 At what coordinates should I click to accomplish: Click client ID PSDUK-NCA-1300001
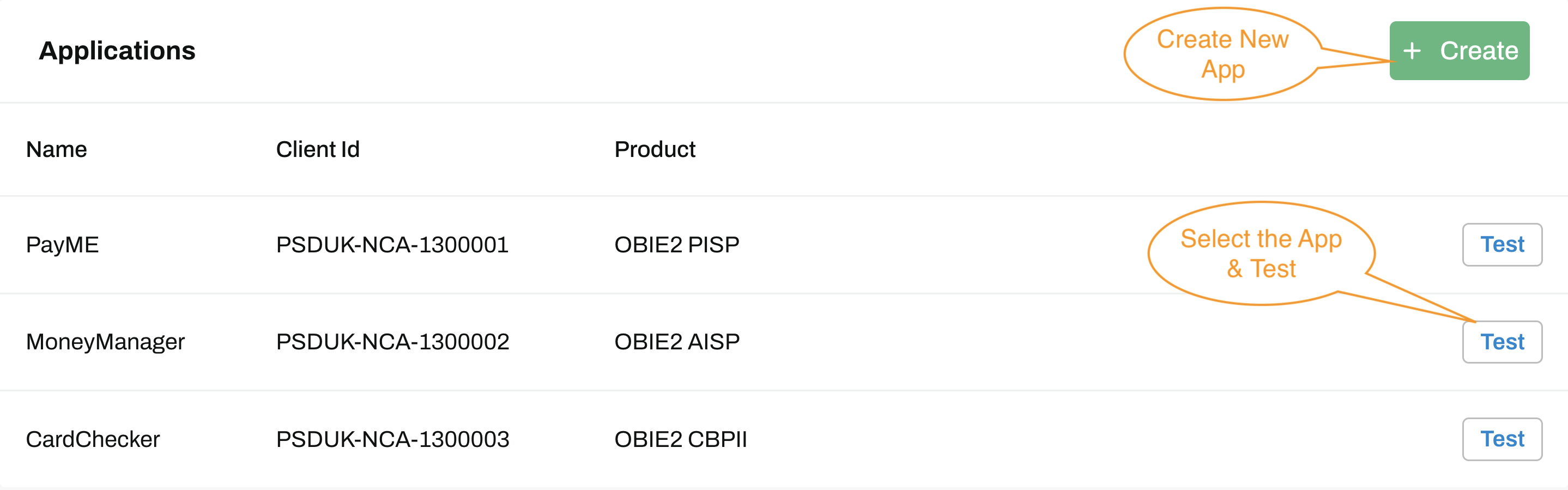[392, 245]
